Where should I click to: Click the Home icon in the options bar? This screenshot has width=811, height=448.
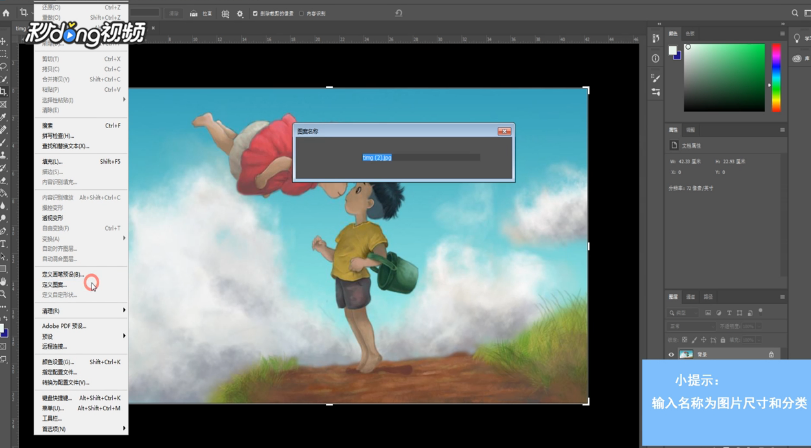tap(6, 13)
